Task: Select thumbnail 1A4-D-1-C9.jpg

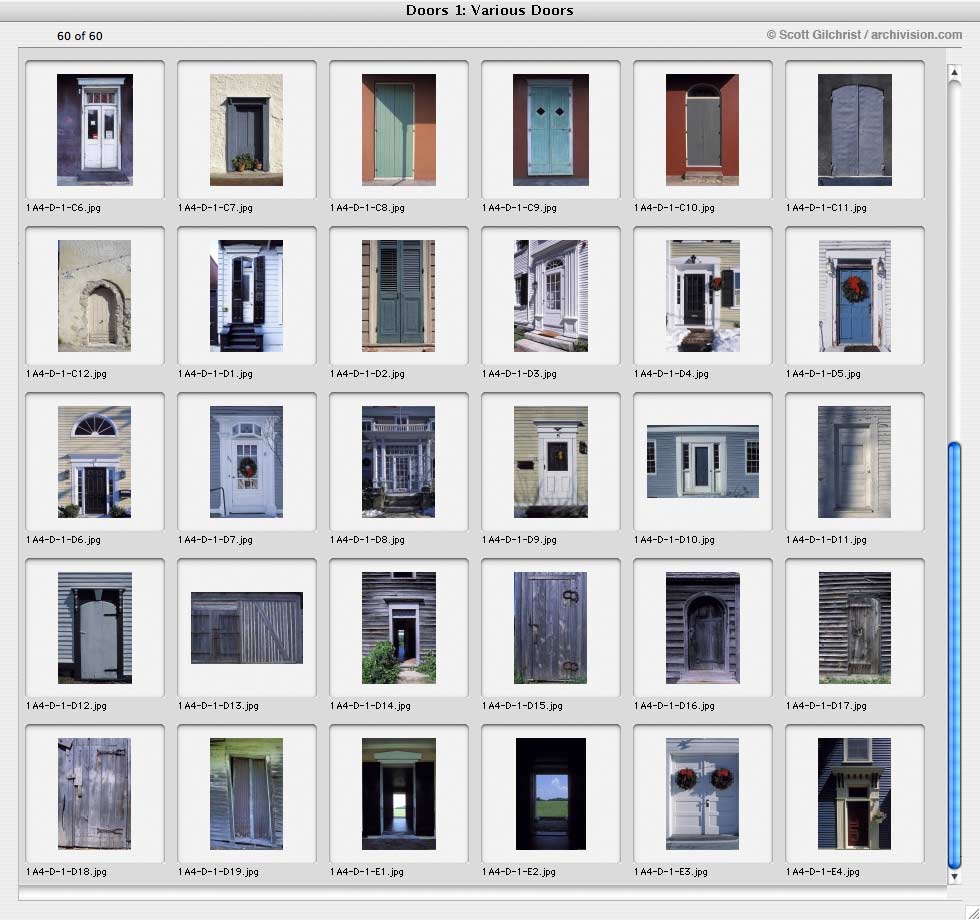Action: 551,130
